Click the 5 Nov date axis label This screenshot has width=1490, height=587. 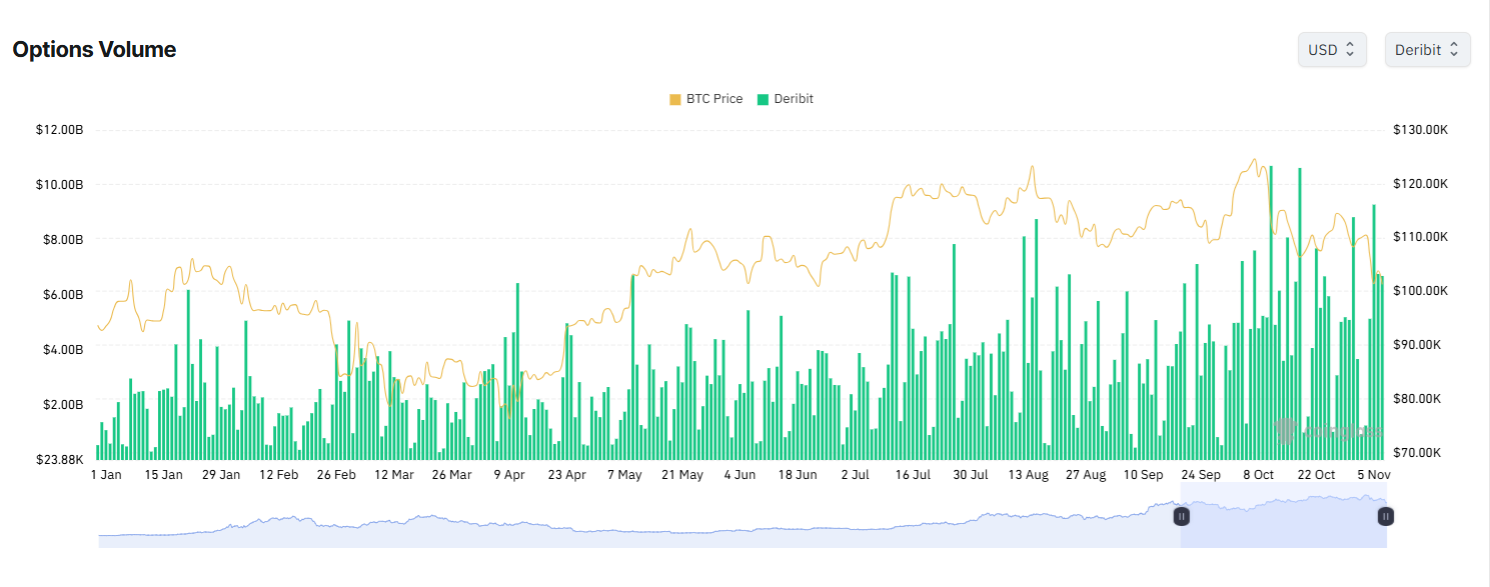(x=1373, y=474)
